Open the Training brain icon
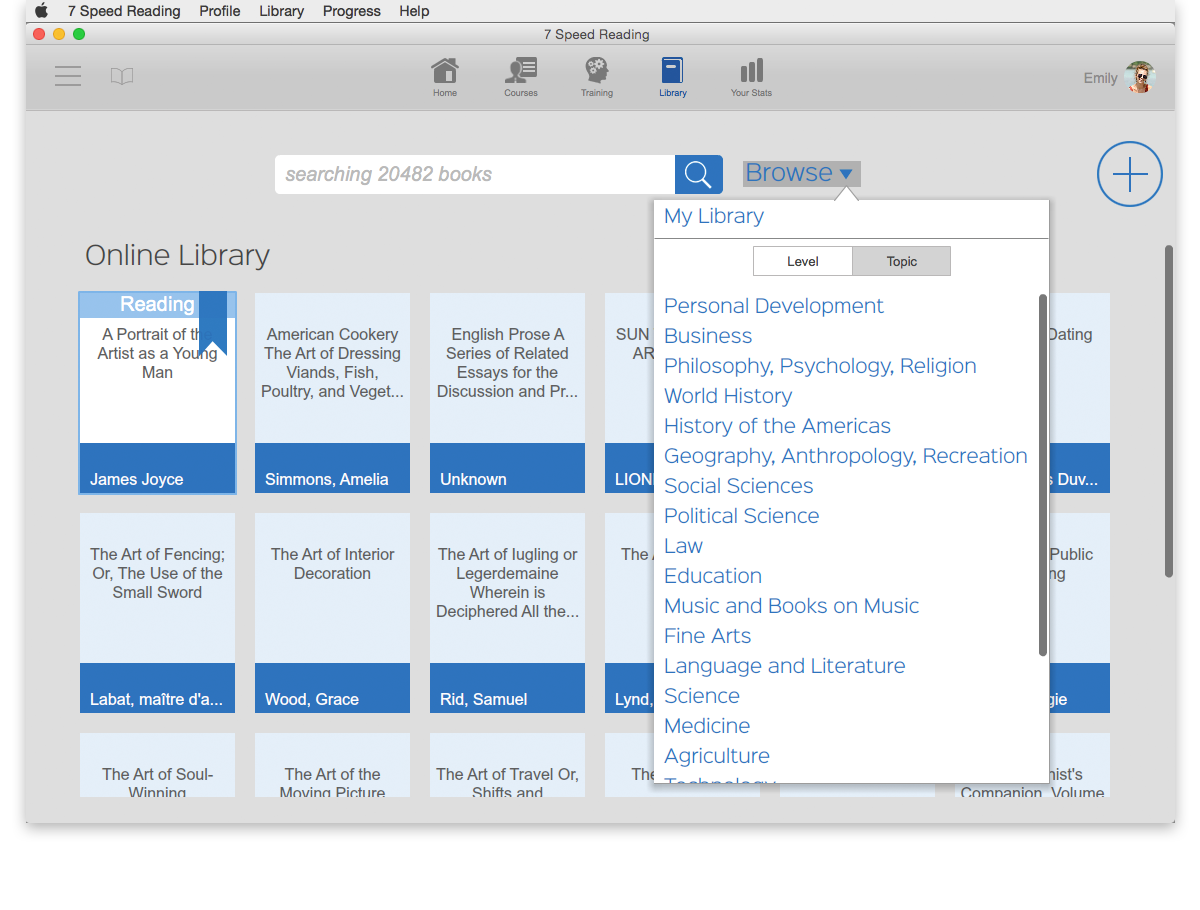 tap(597, 77)
